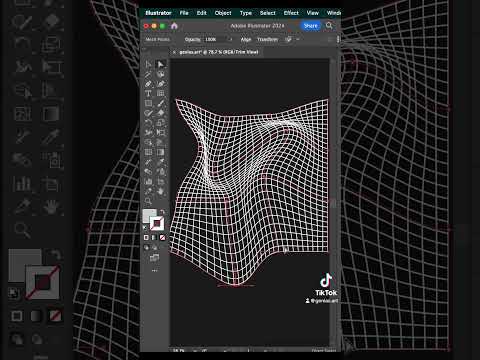The height and width of the screenshot is (360, 480).
Task: Set paint mode to Gradient
Action: (x=154, y=237)
